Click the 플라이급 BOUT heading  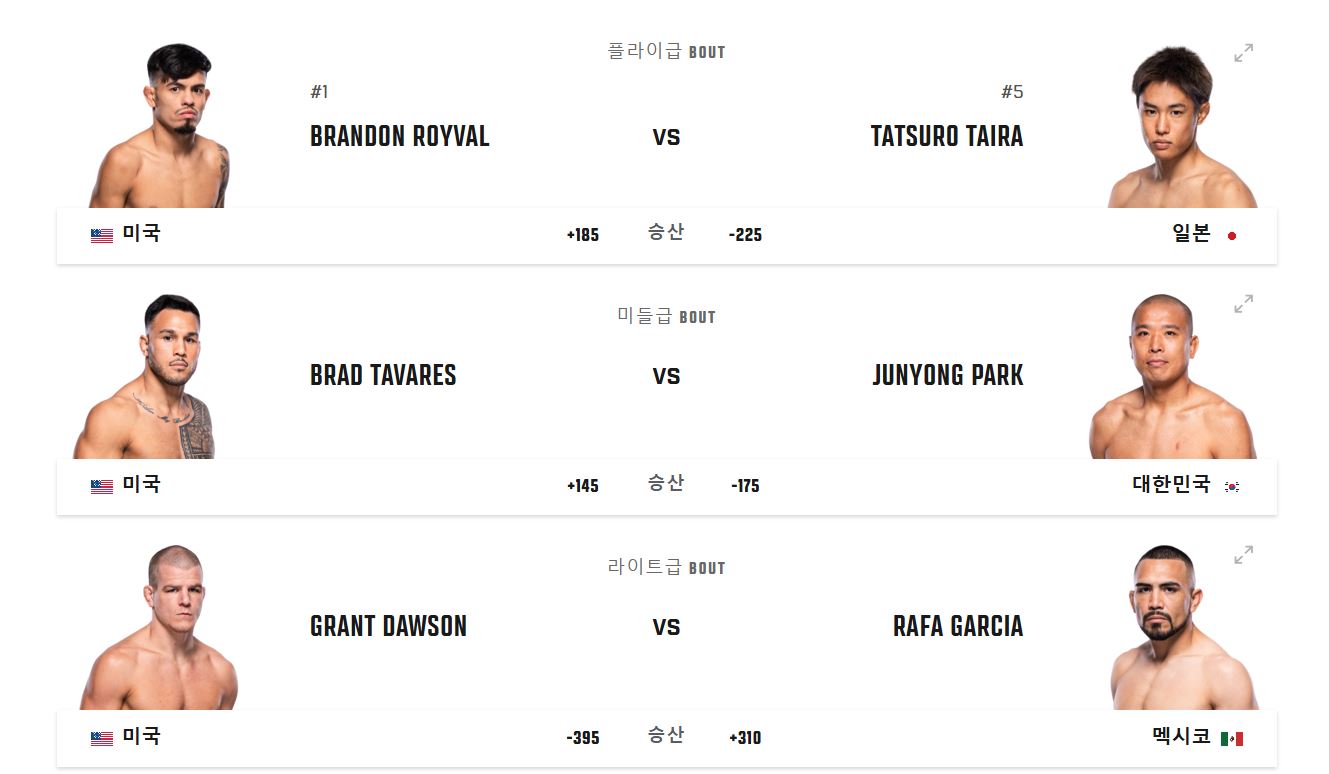pyautogui.click(x=667, y=51)
